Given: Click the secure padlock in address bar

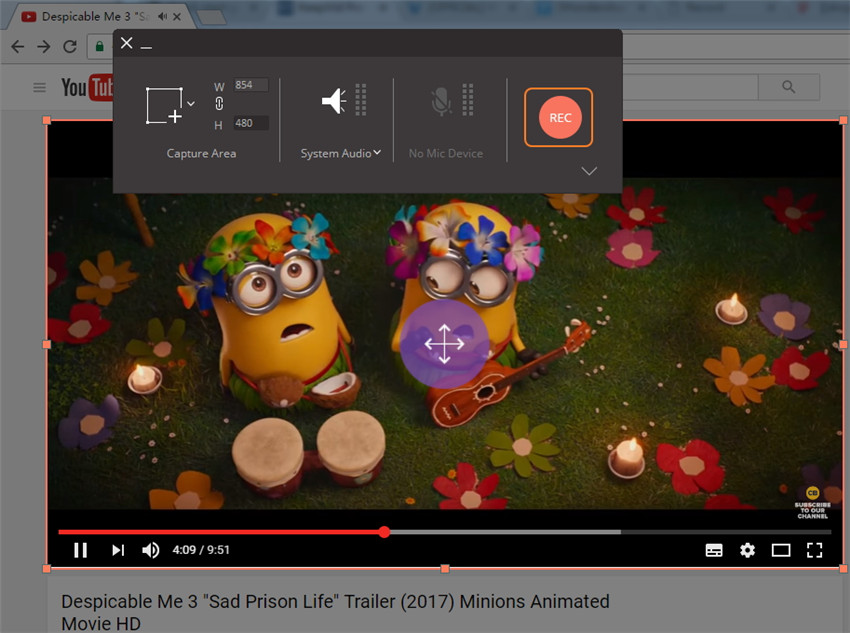Looking at the screenshot, I should pos(100,47).
